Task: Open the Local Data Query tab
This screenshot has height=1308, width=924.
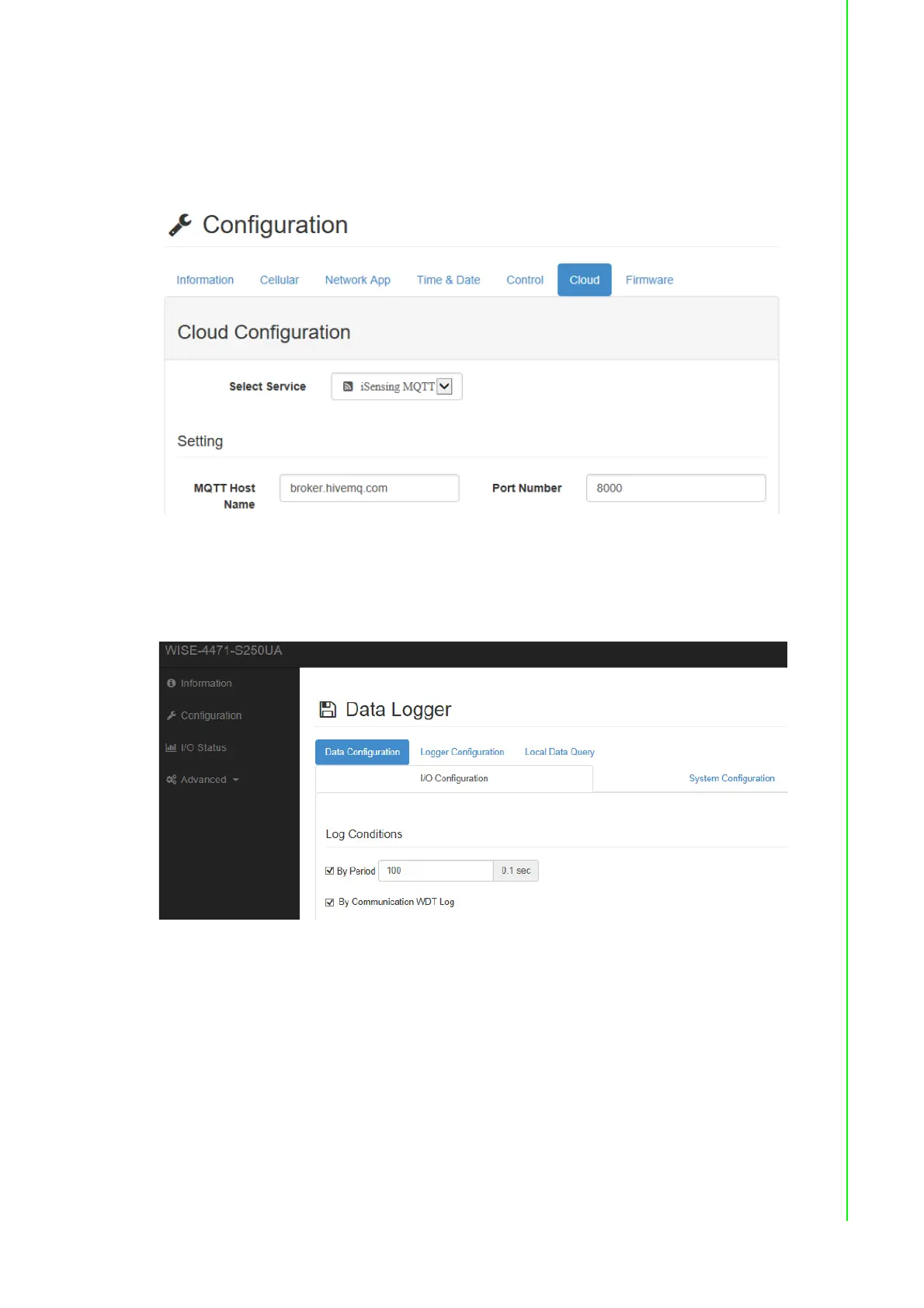Action: [x=559, y=752]
